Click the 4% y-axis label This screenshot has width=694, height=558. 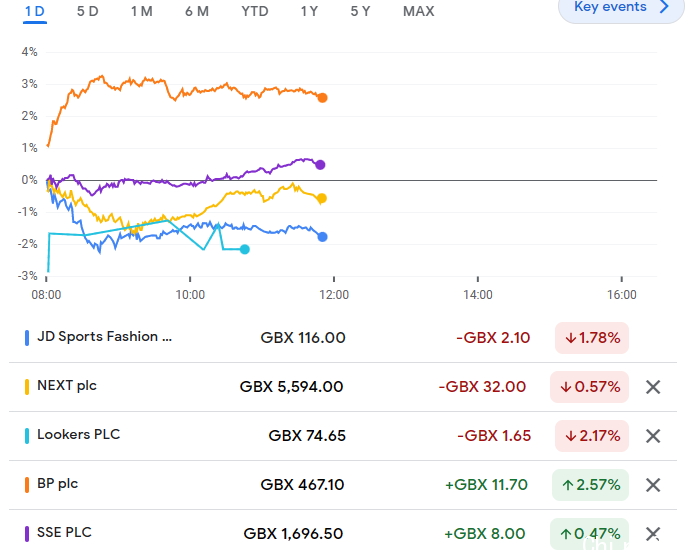tap(29, 52)
